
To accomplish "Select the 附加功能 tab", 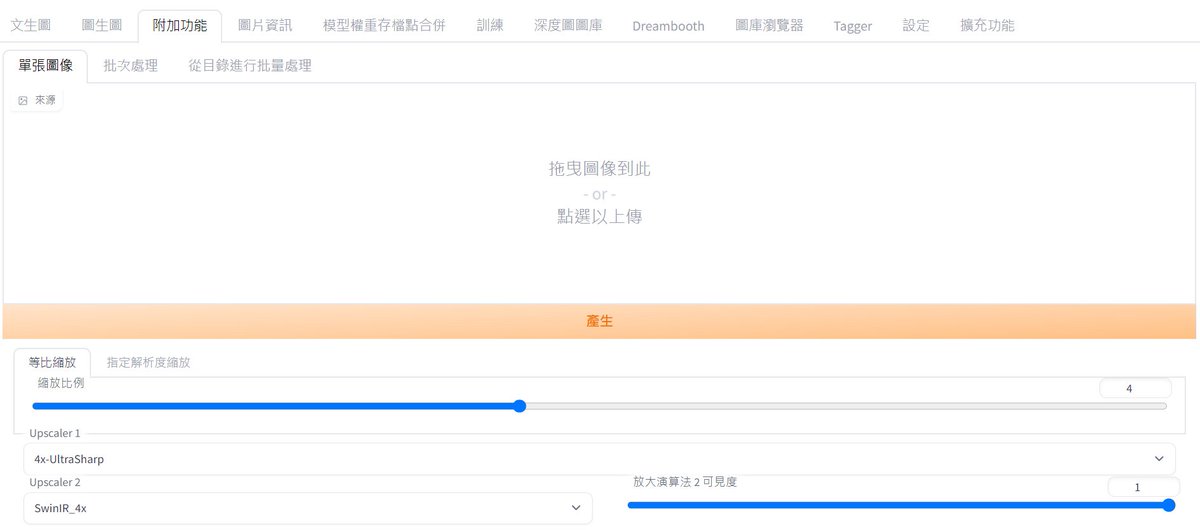I will coord(180,25).
